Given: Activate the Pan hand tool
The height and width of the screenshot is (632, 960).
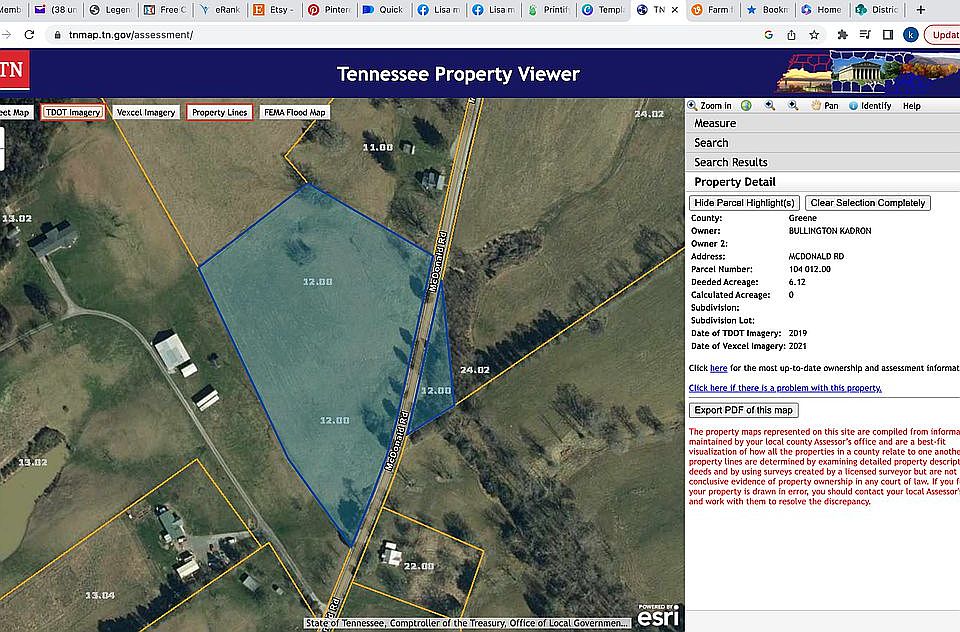Looking at the screenshot, I should pos(825,106).
